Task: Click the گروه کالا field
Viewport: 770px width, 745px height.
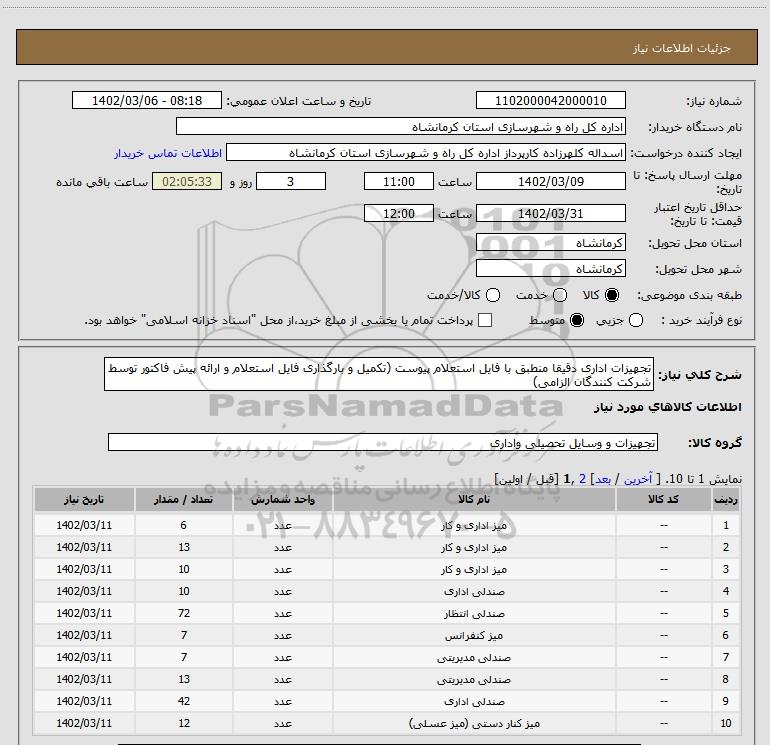Action: (x=383, y=442)
